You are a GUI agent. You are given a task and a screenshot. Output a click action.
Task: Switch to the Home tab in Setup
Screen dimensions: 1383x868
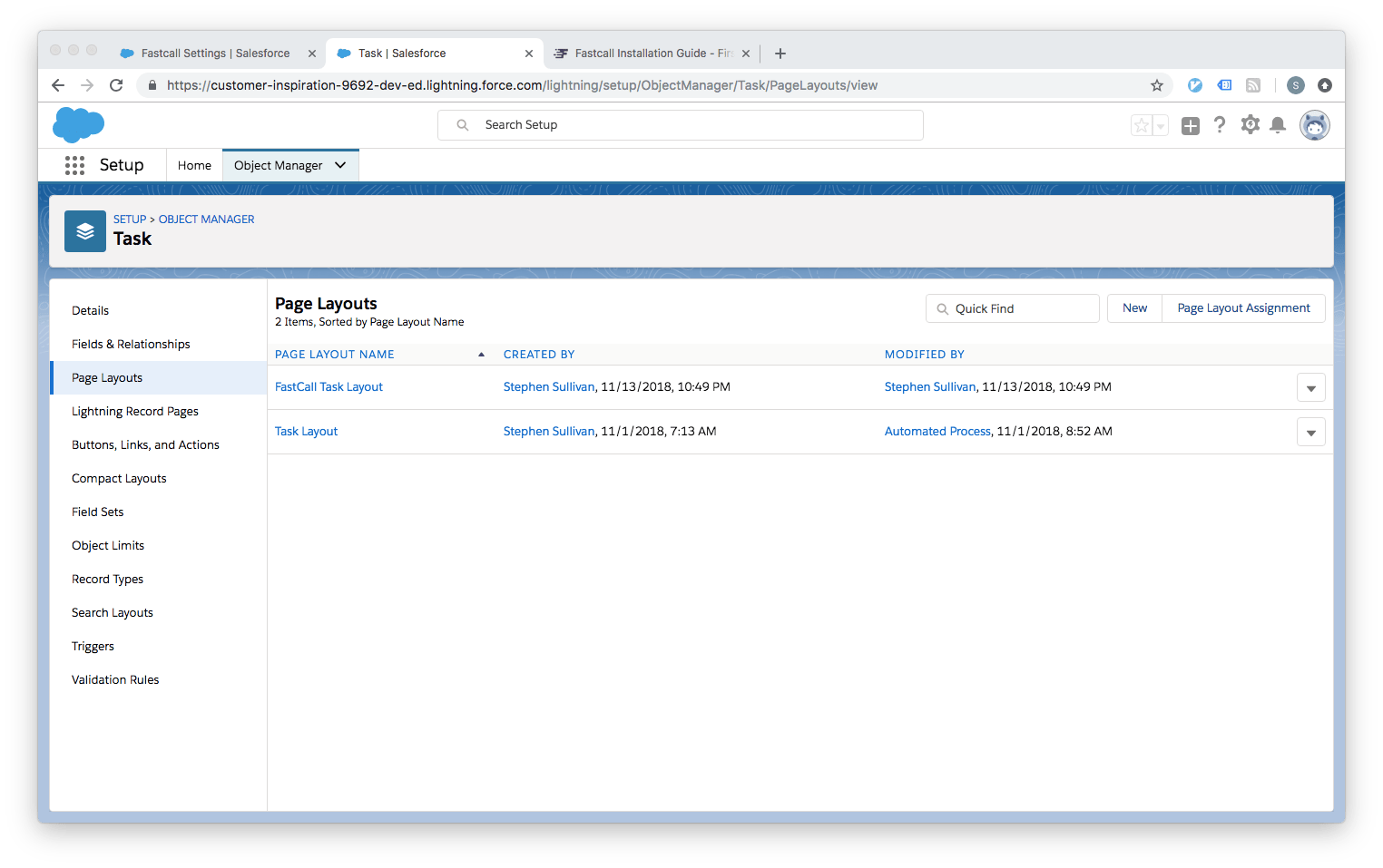[194, 165]
